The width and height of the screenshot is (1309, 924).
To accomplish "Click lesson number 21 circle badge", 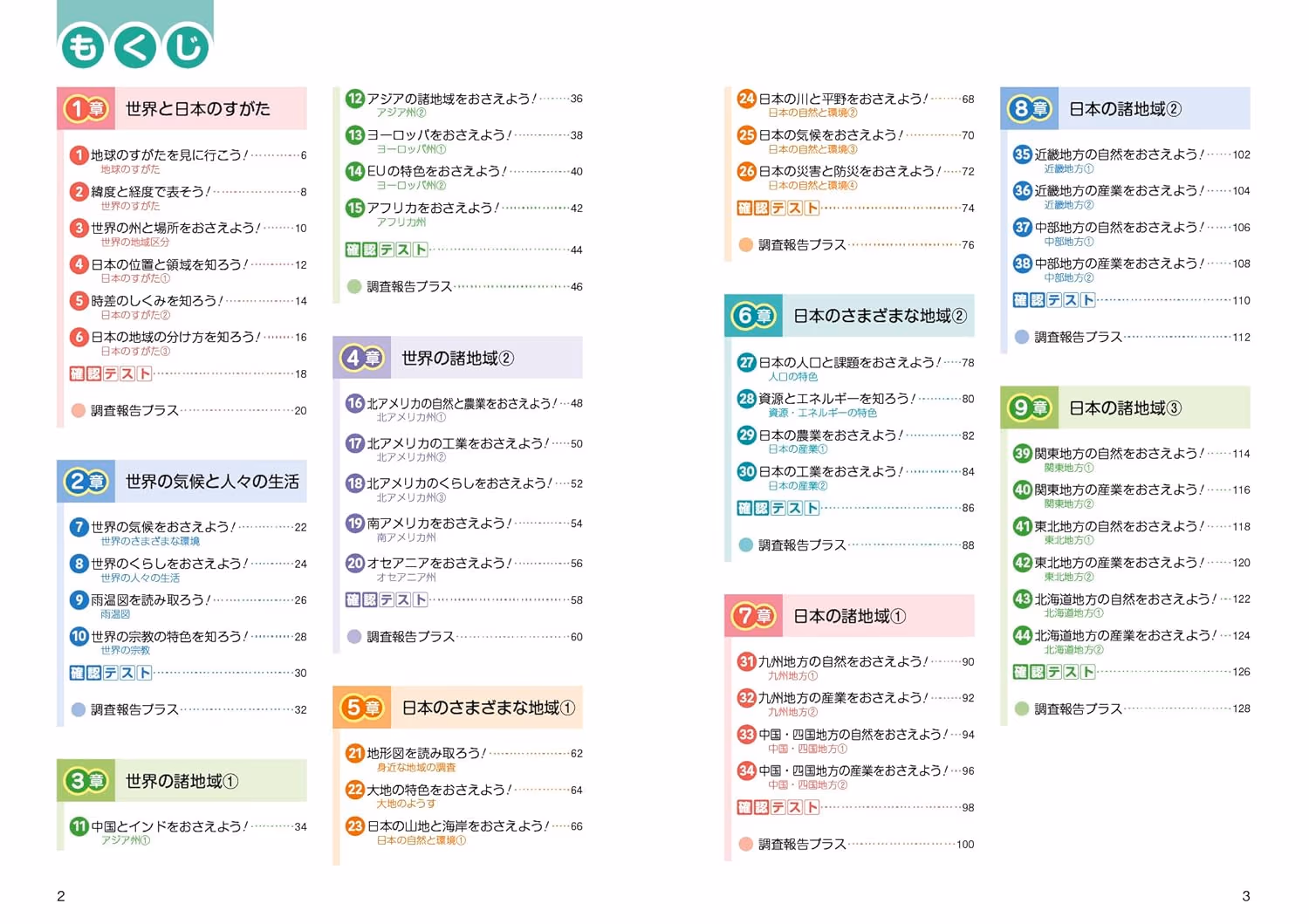I will click(354, 753).
